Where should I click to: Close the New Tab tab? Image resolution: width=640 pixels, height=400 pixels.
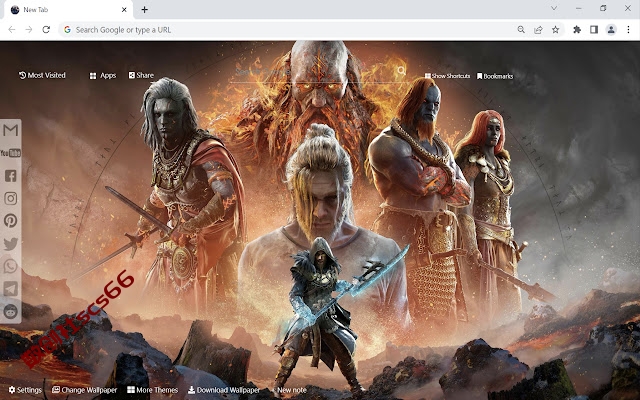tap(124, 9)
